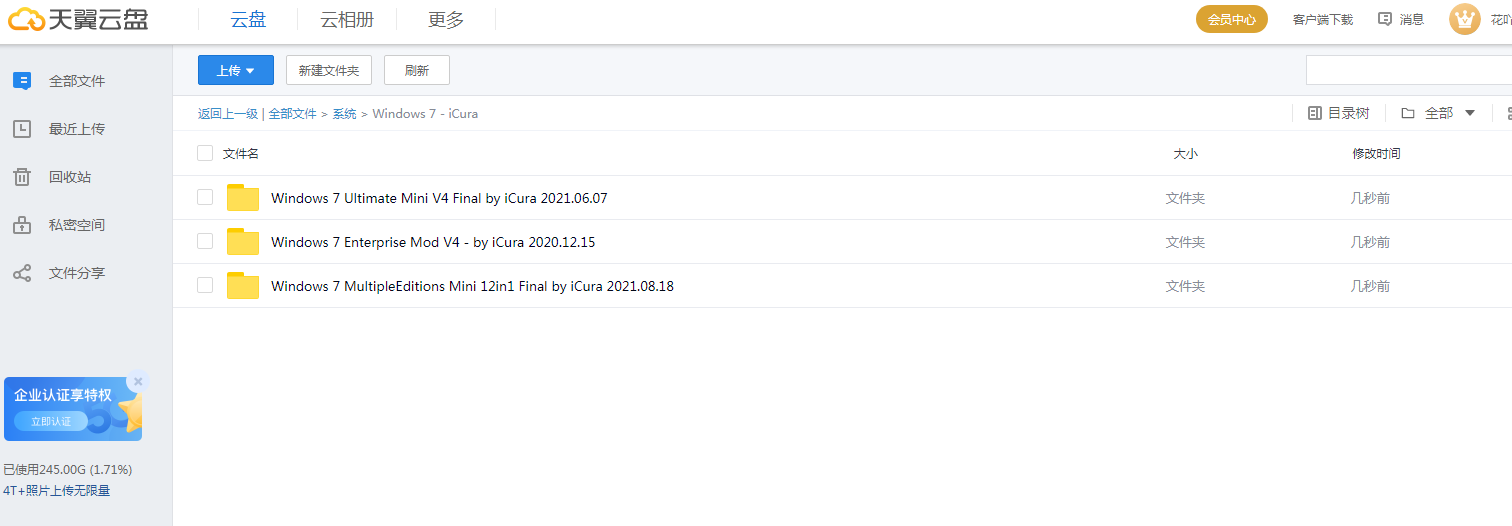Open the 会员中心 button
Viewport: 1512px width, 526px height.
(x=1232, y=19)
